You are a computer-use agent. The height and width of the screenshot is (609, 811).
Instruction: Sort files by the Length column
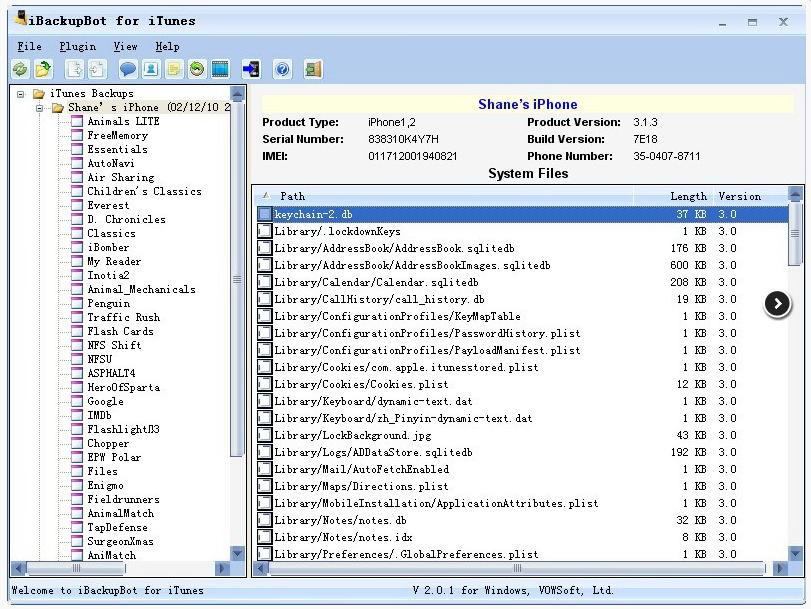click(x=687, y=196)
